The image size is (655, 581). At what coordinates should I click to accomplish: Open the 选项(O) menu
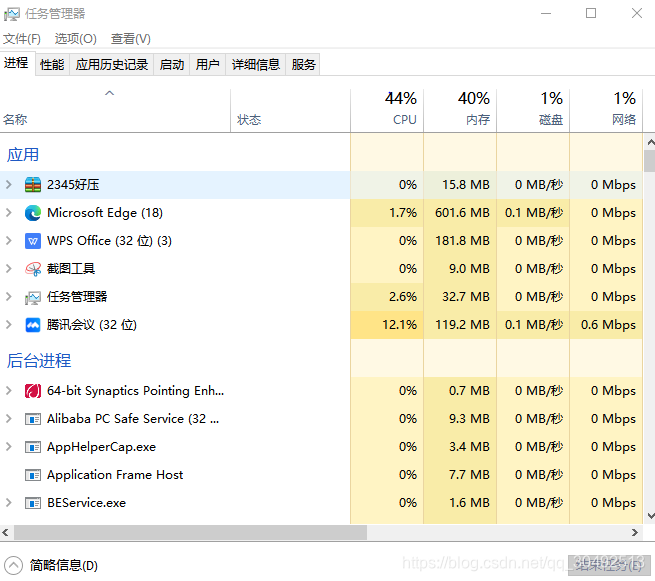(76, 39)
